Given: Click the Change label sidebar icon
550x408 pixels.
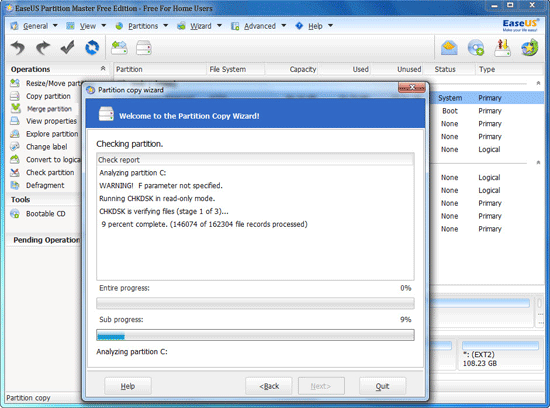Looking at the screenshot, I should 15,147.
